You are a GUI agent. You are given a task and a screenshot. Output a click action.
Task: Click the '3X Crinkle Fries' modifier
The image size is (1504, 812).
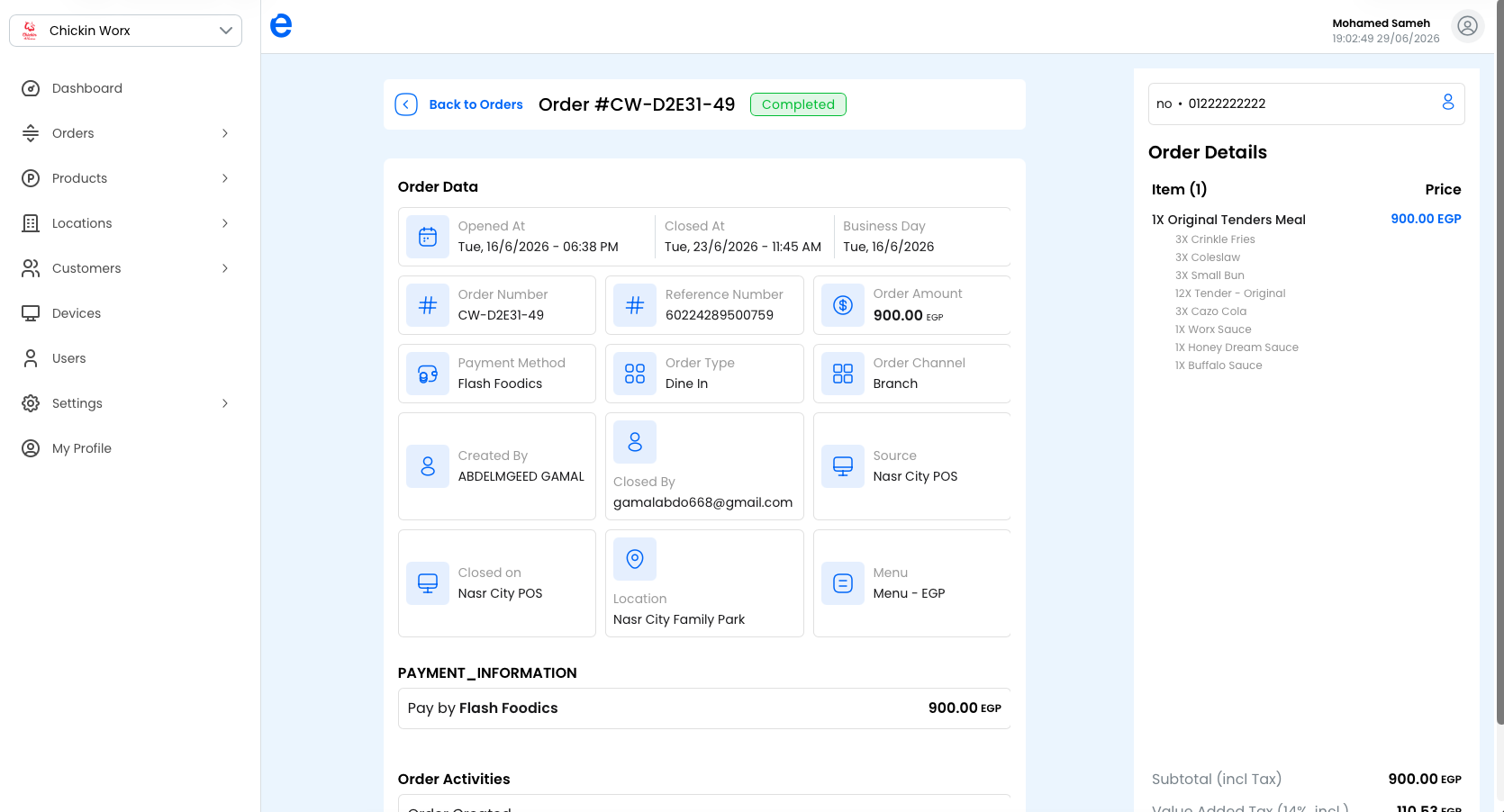(x=1215, y=239)
